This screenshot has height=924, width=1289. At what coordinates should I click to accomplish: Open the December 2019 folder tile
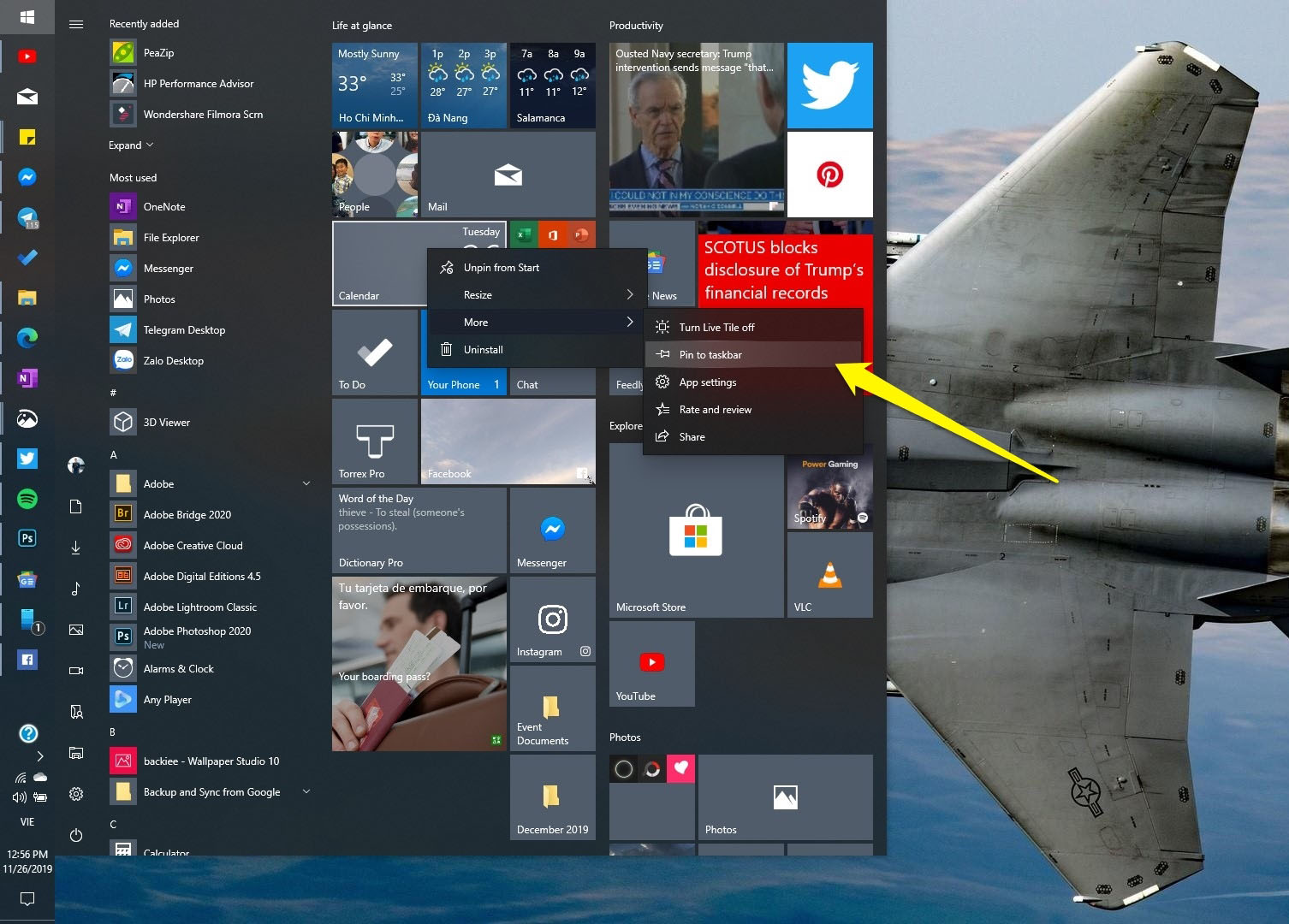(553, 797)
